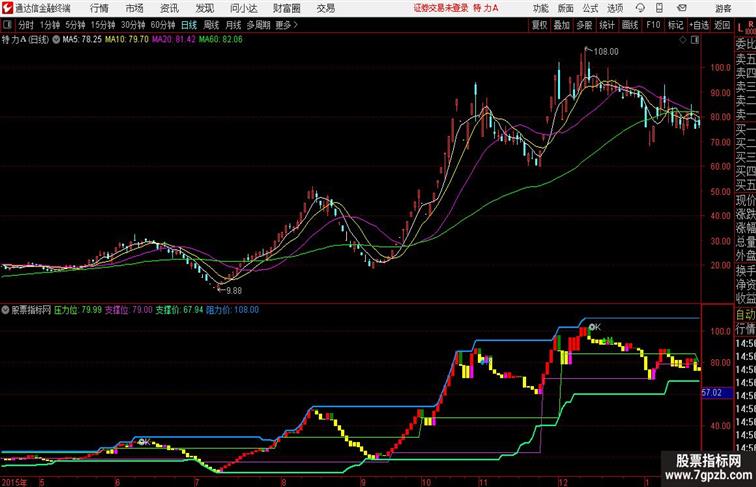Click the 多股 multi-stock button
This screenshot has height=487, width=756.
584,25
